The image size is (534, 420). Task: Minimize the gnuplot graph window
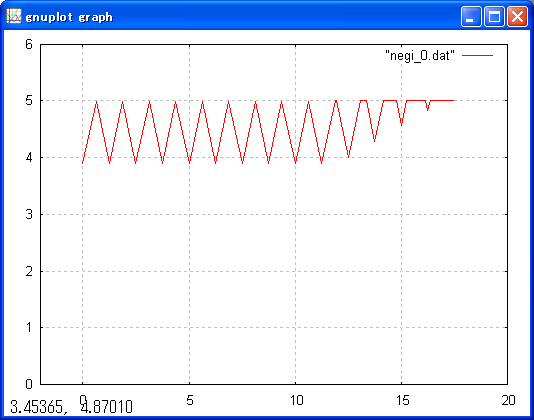pyautogui.click(x=471, y=16)
